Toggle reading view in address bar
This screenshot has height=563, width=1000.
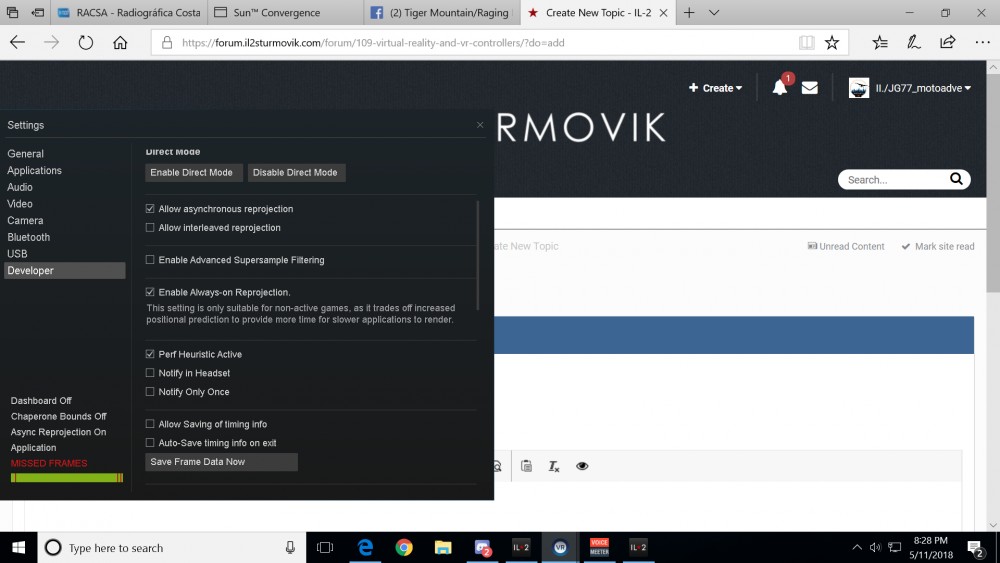(x=806, y=43)
